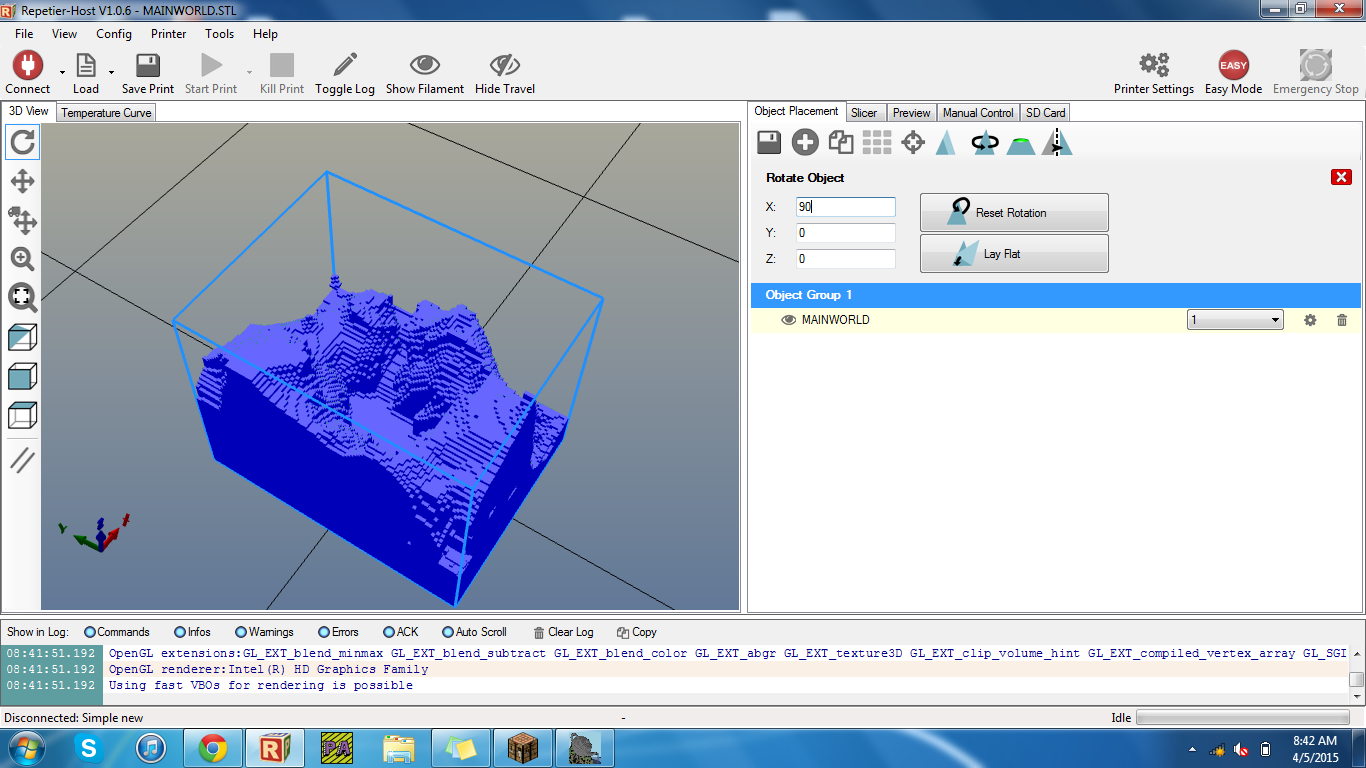The image size is (1366, 768).
Task: Click the Scale object cone icon
Action: click(945, 142)
